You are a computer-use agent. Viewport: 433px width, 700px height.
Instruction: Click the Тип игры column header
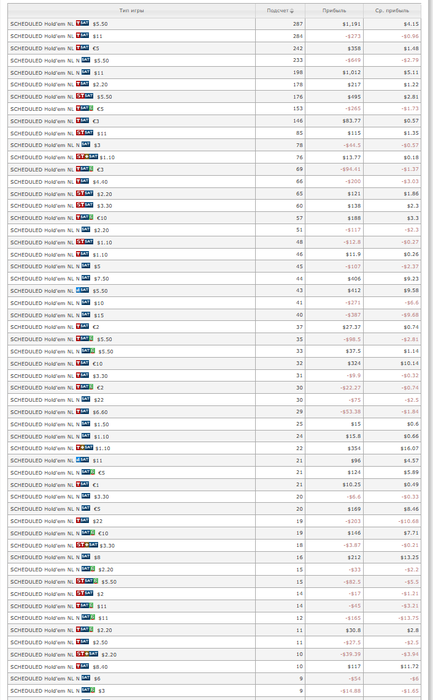(x=132, y=10)
